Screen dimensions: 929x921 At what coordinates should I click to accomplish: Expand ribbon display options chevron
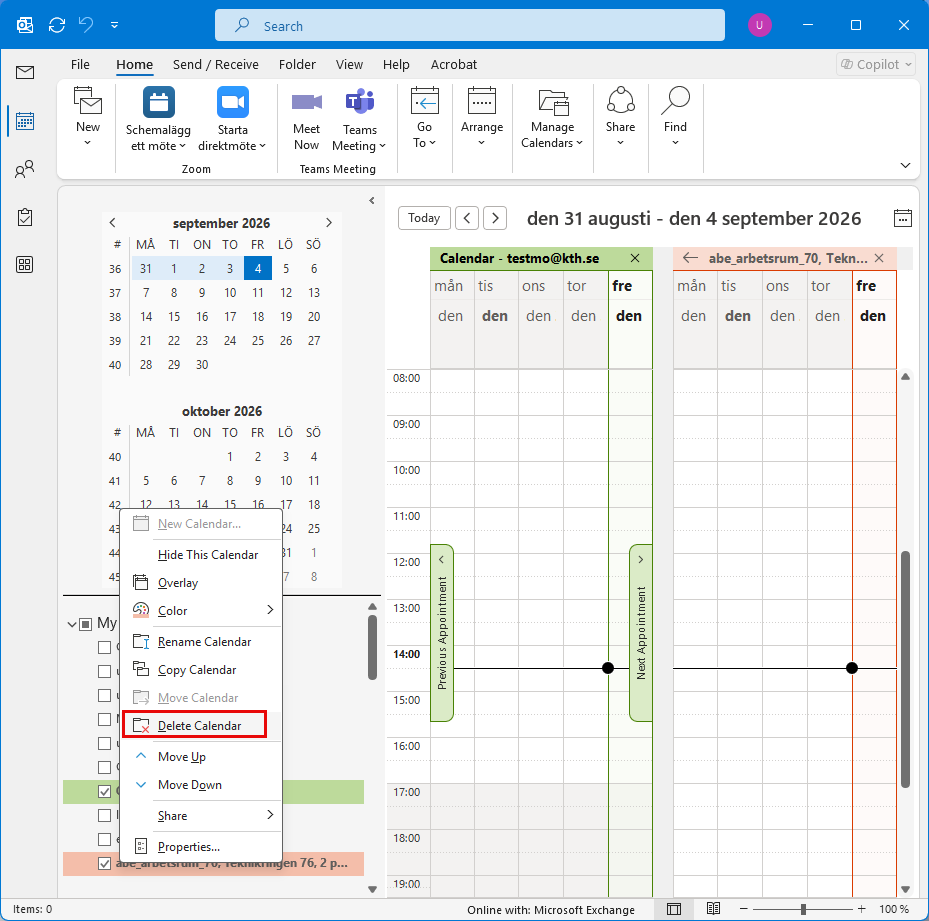(905, 165)
